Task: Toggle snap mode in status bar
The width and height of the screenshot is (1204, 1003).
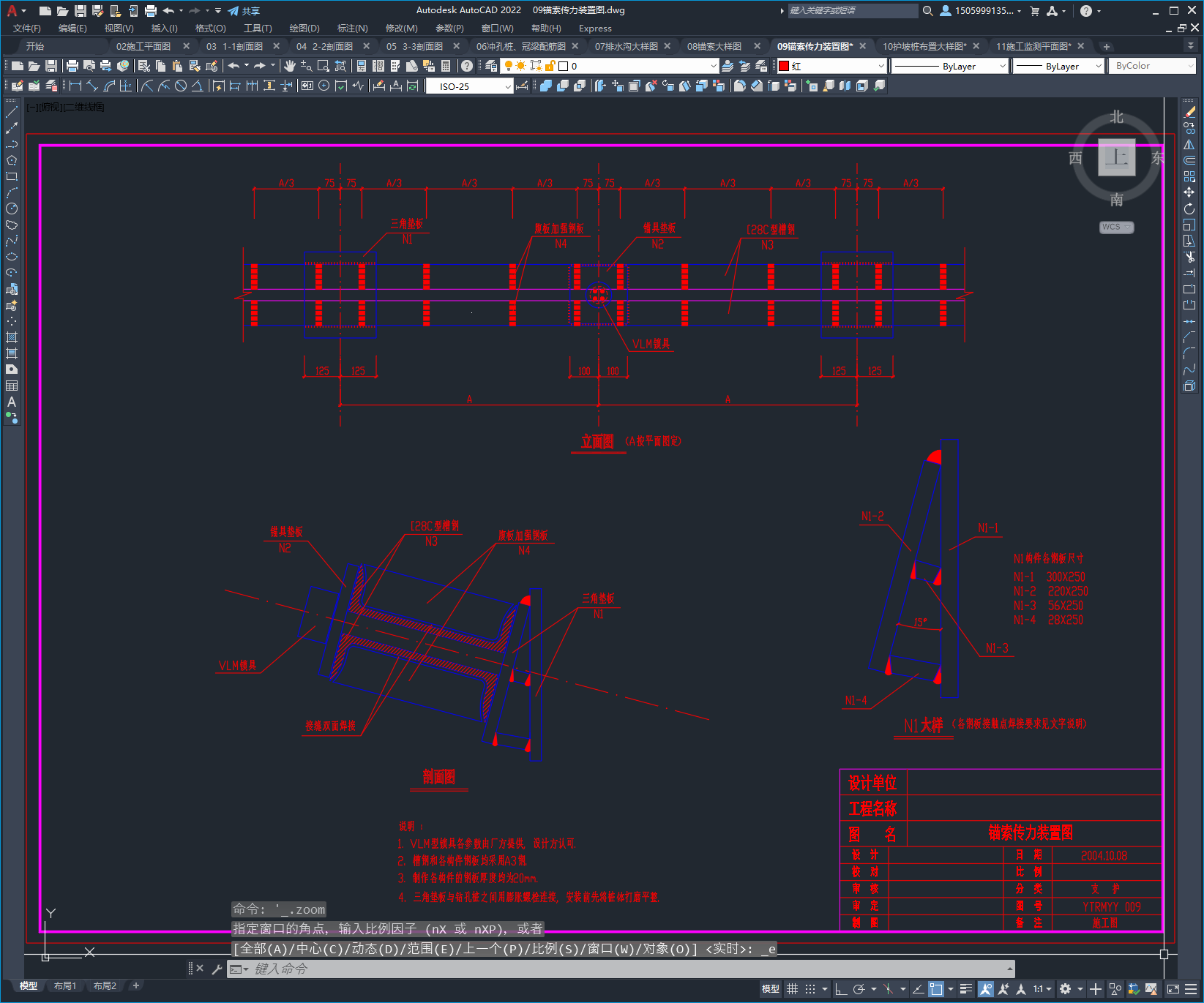Action: coord(810,989)
